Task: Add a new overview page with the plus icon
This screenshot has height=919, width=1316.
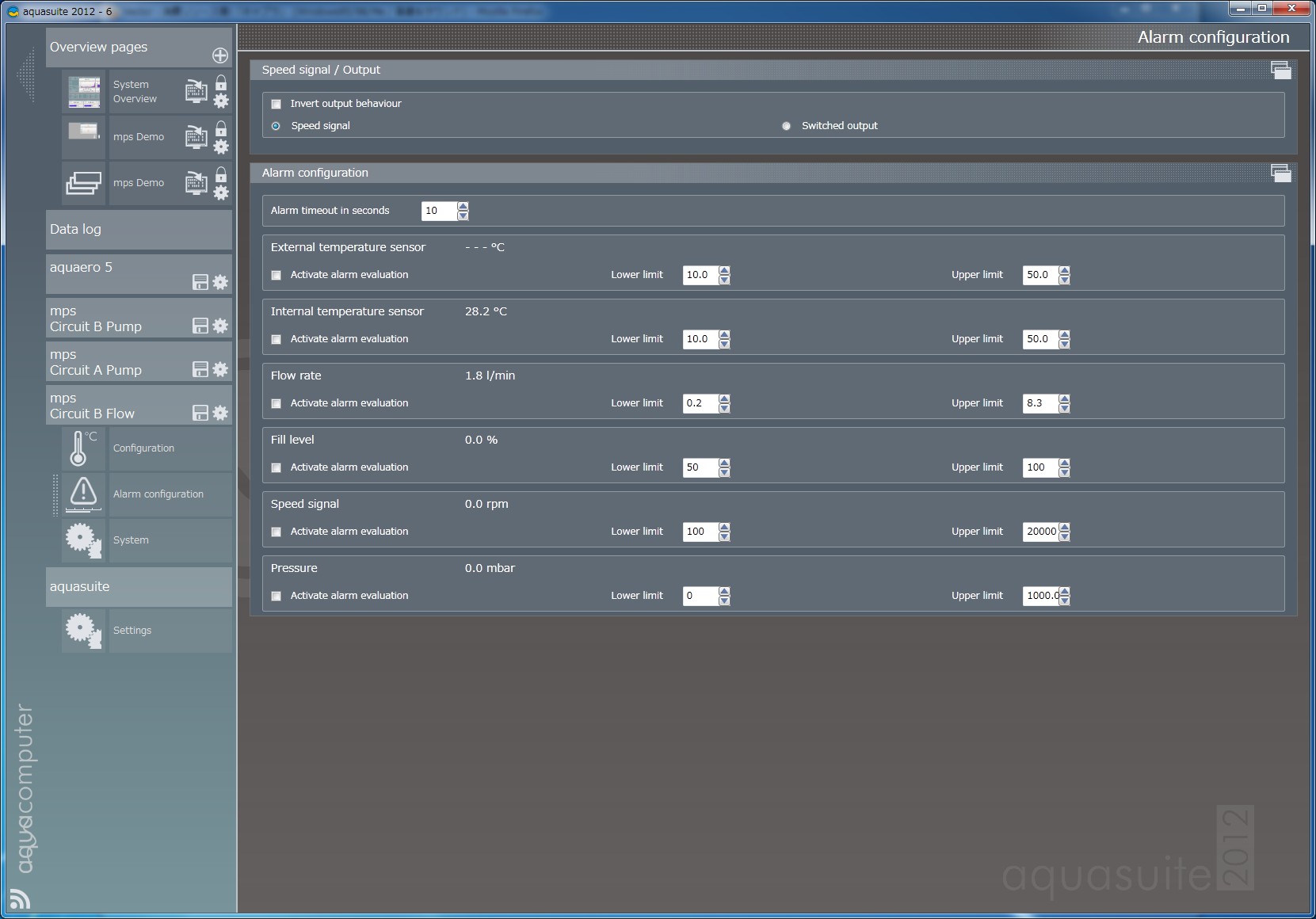Action: (x=220, y=55)
